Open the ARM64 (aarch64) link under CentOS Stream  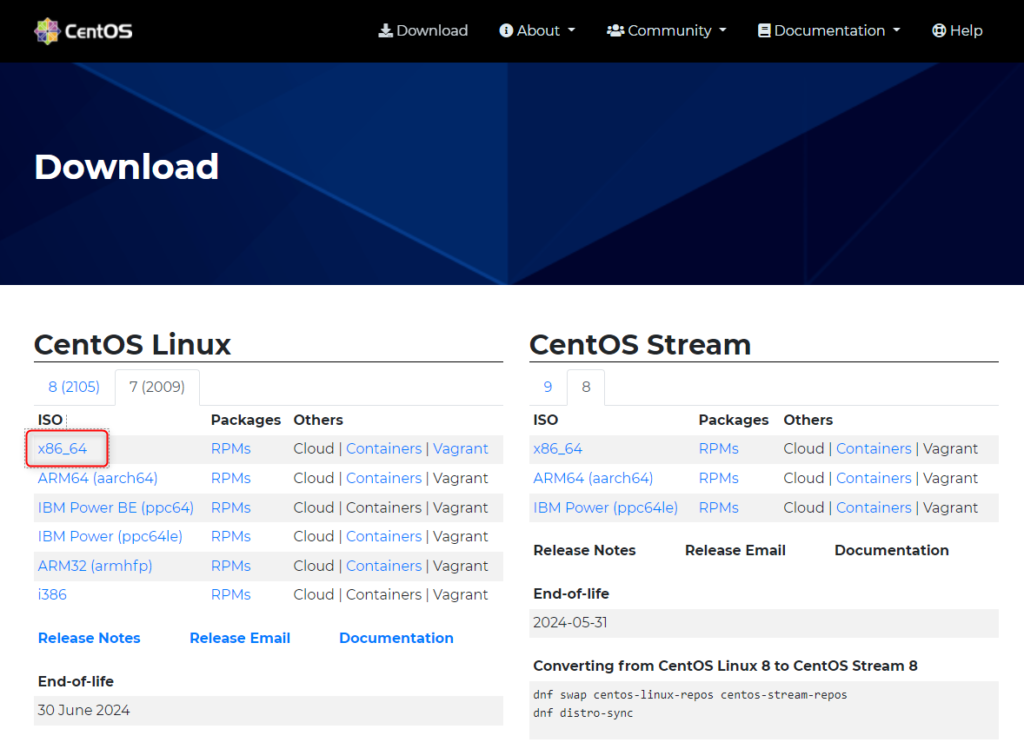(593, 478)
